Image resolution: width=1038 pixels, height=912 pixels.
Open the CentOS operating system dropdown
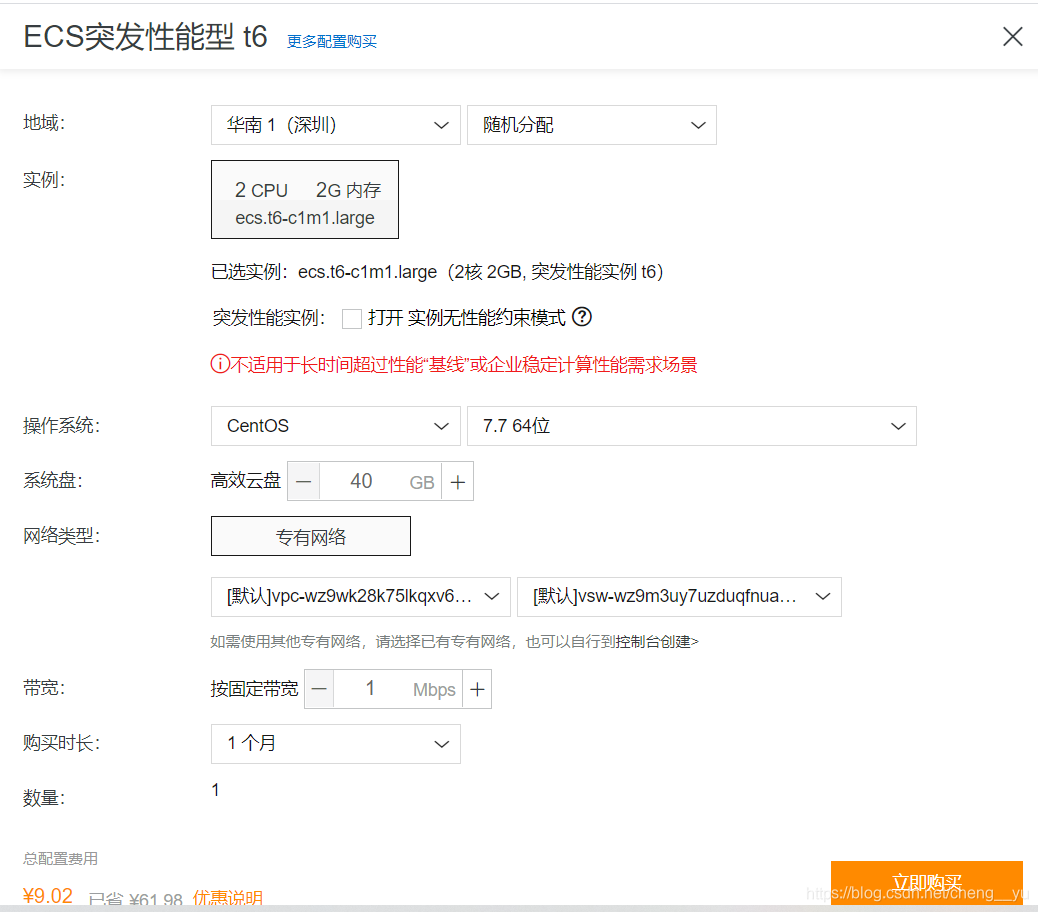point(336,426)
